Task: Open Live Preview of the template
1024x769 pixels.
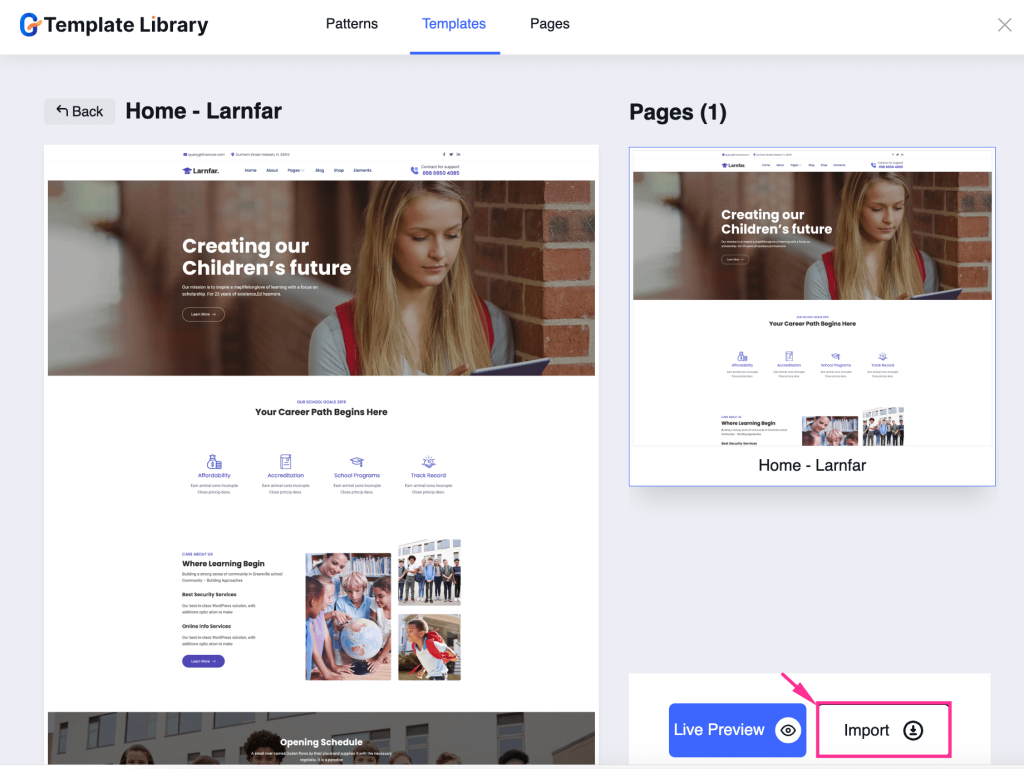Action: 737,730
